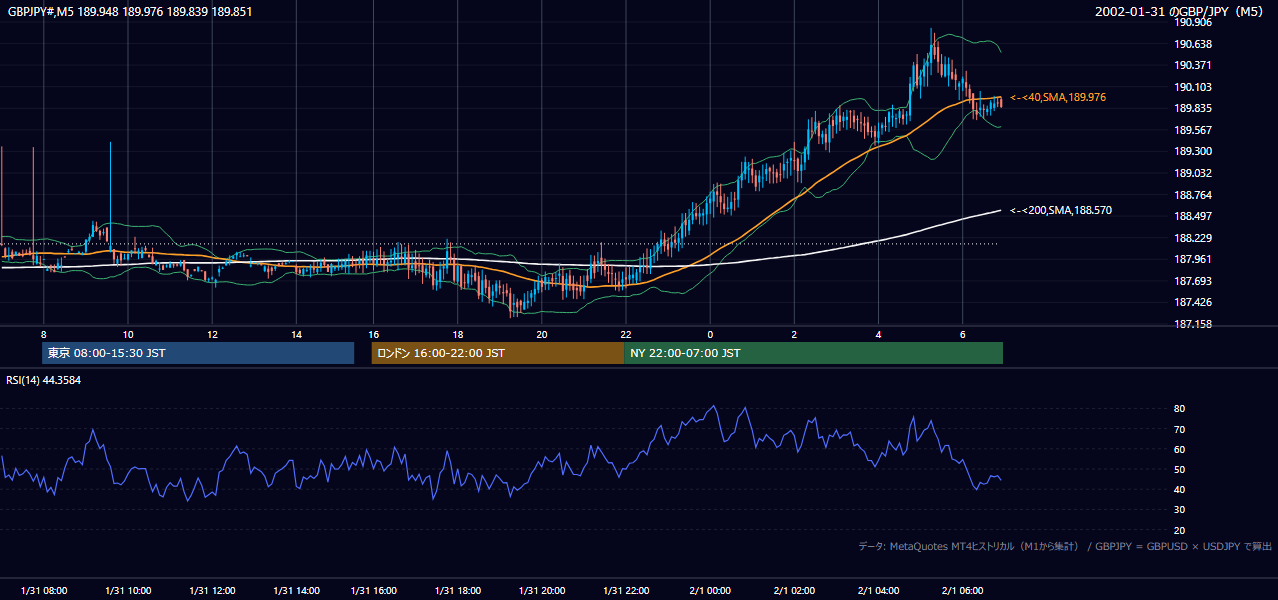This screenshot has height=600, width=1278.
Task: Click the RSI scale value 20
Action: click(1180, 530)
